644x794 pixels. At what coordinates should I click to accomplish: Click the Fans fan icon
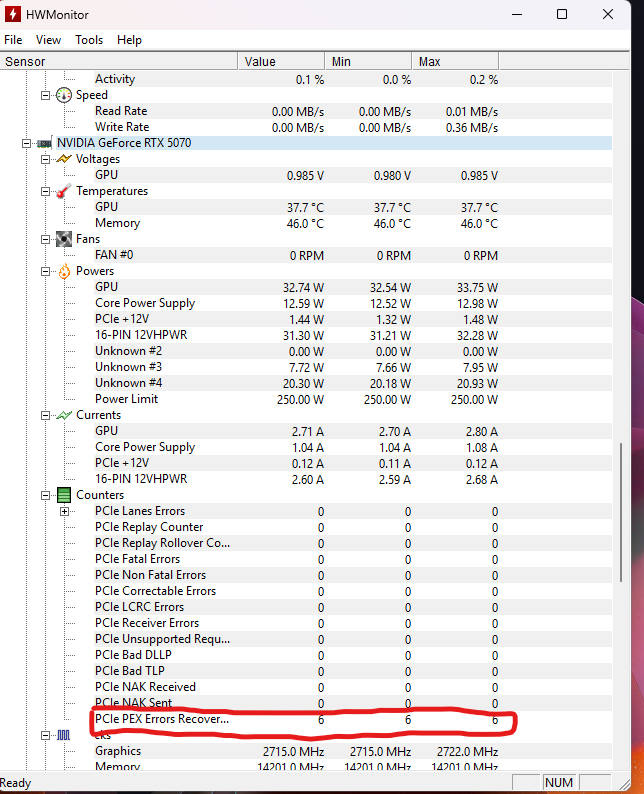pyautogui.click(x=64, y=239)
